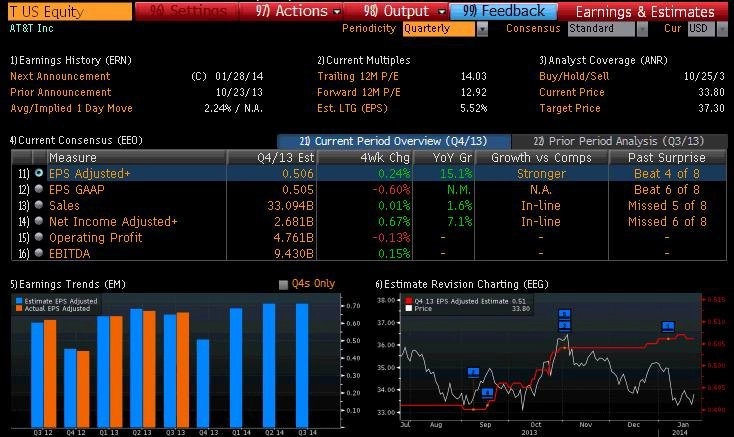Click the arrow beside the USD field
Screen dimensions: 734x437
coord(722,29)
